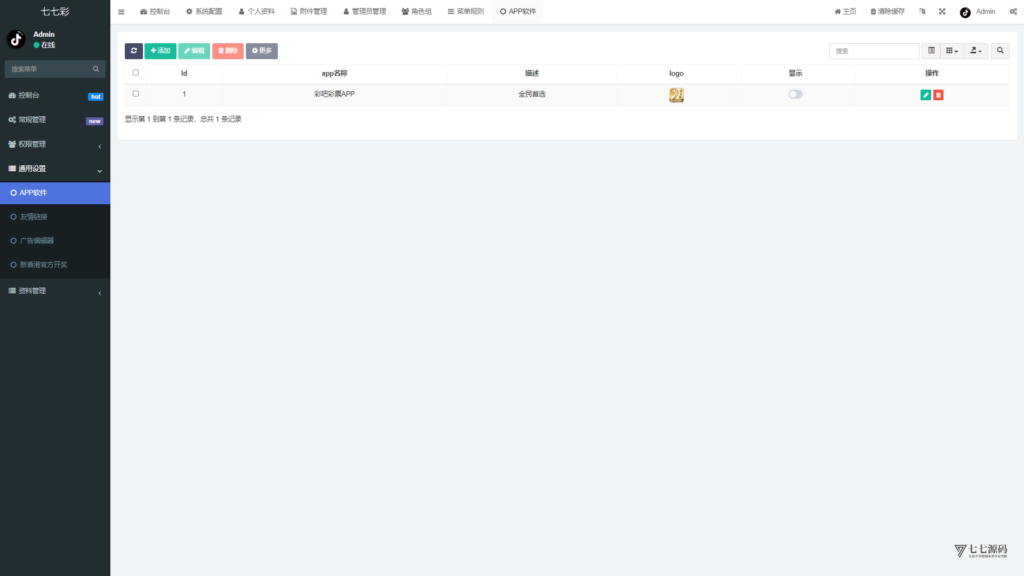Open the export dropdown in the table toolbar

tap(976, 50)
